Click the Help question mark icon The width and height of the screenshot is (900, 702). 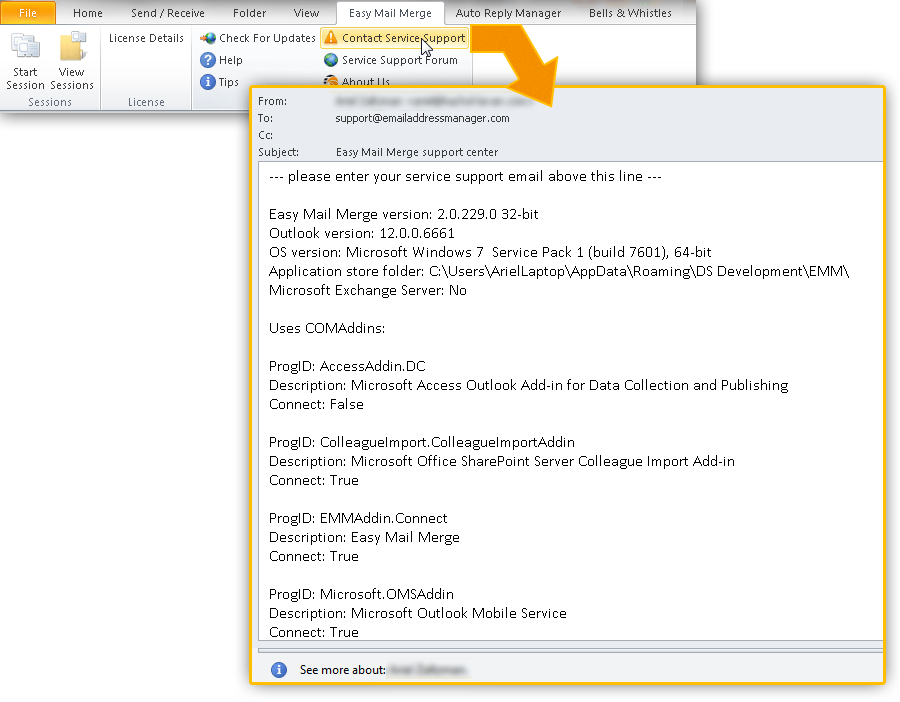pos(208,60)
